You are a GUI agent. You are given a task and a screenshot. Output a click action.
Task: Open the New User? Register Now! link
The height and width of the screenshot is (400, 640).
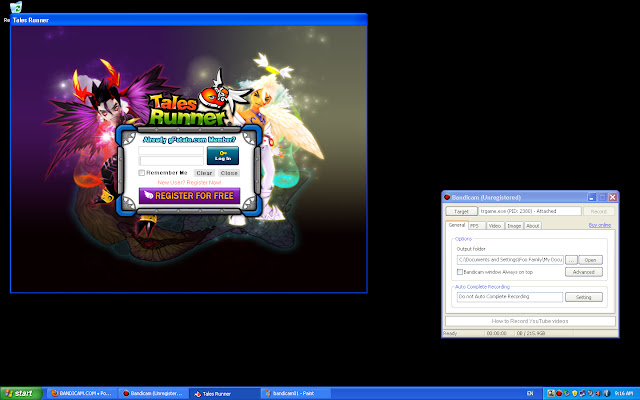point(189,182)
